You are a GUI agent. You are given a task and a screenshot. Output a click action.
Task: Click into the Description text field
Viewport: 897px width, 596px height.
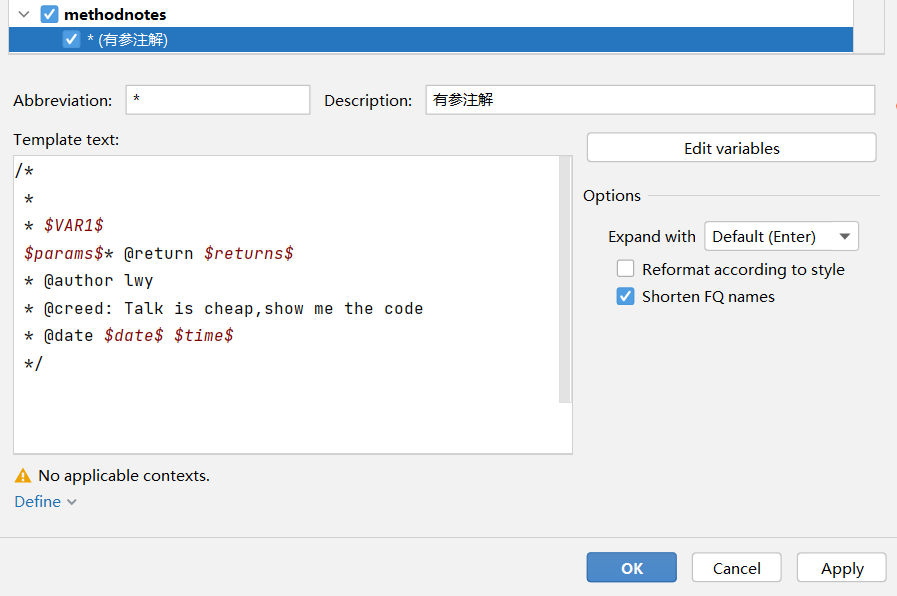point(650,100)
